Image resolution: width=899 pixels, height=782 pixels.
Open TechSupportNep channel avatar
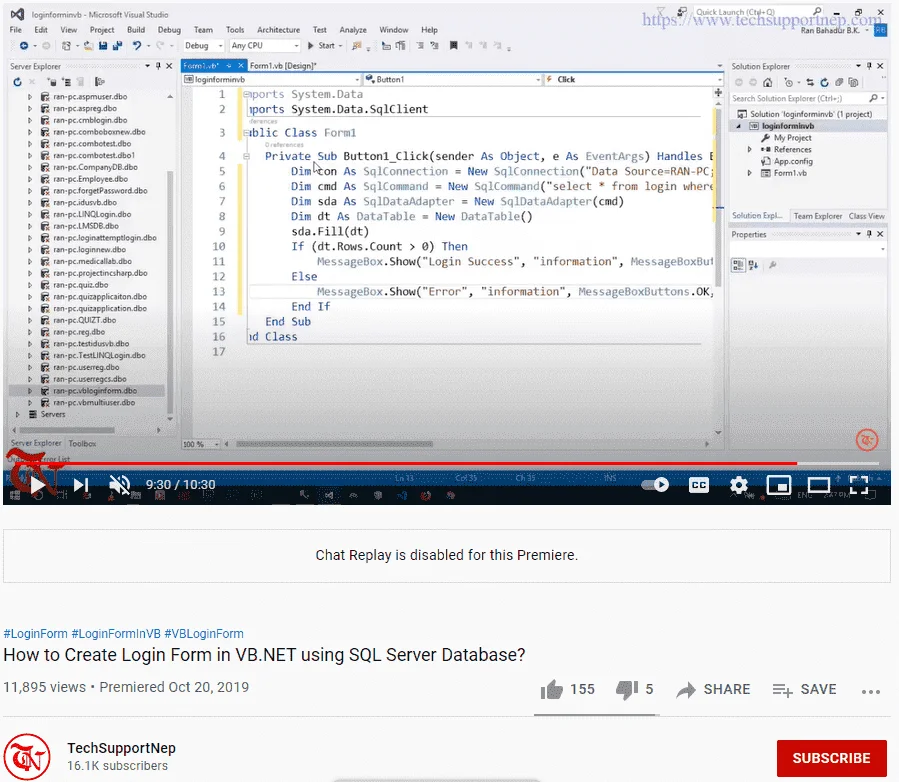click(27, 757)
